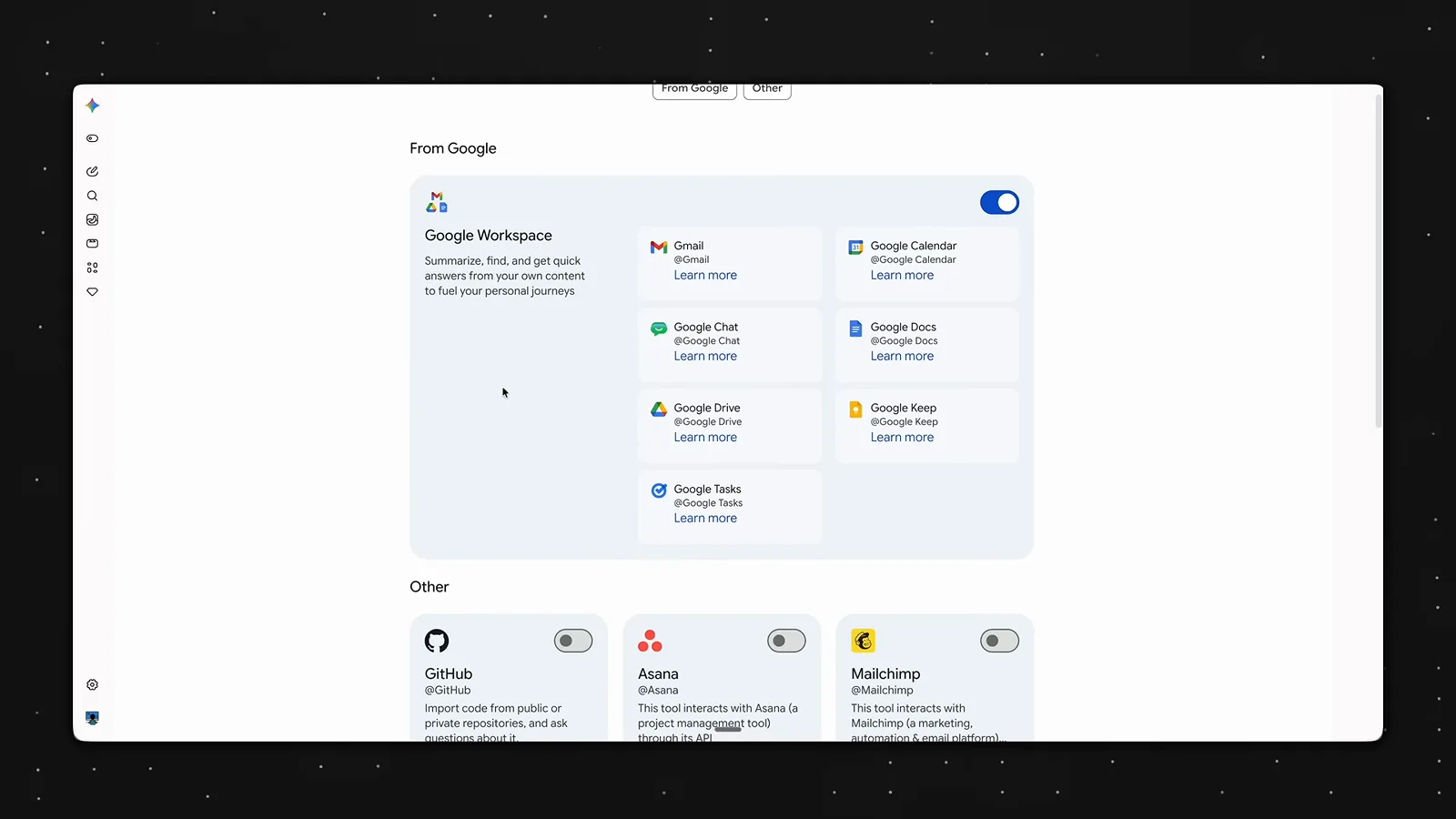Open Google Calendar Learn more link
This screenshot has width=1456, height=819.
tap(902, 275)
